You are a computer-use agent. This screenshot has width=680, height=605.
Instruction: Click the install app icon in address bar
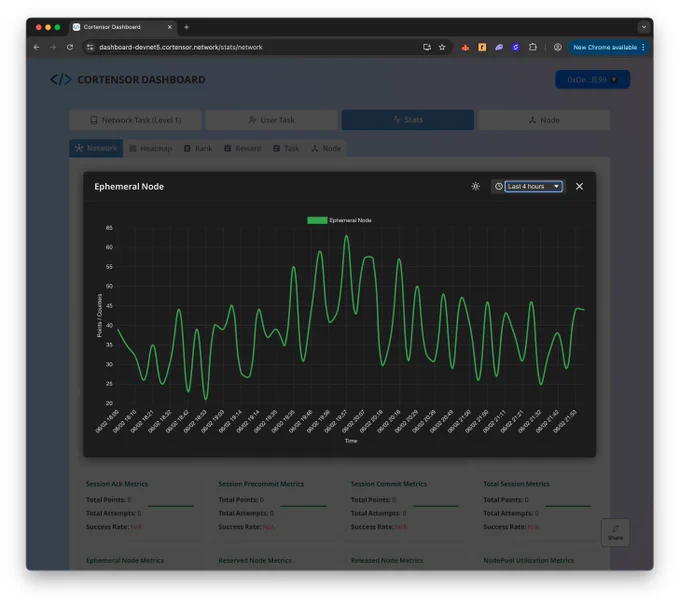tap(427, 47)
